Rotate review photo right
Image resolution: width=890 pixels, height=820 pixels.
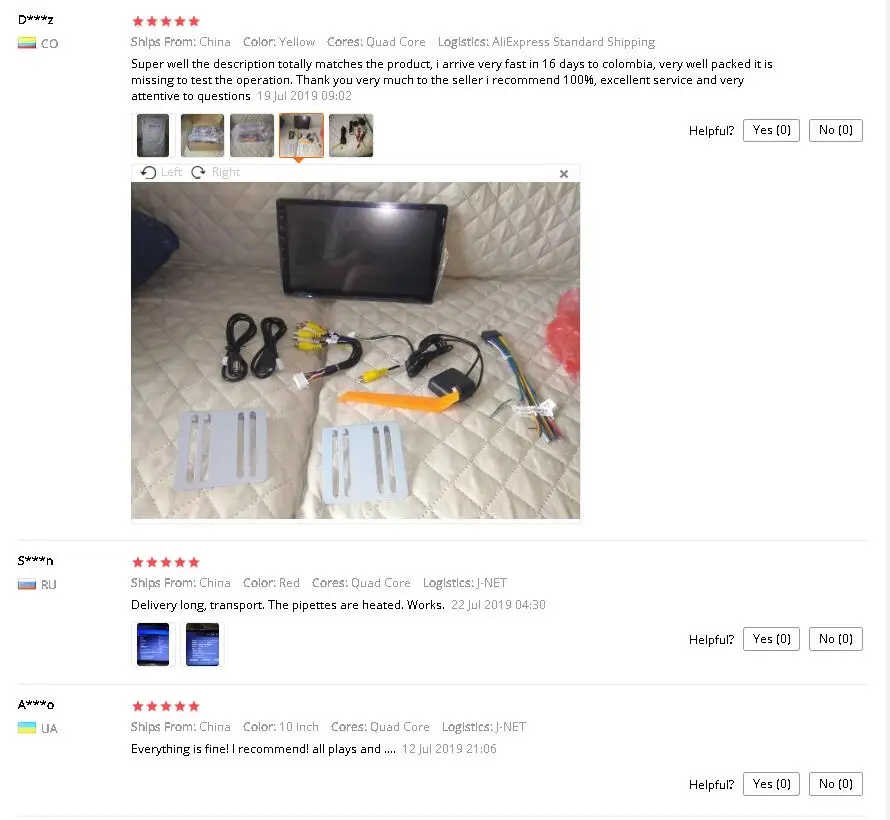[x=216, y=172]
